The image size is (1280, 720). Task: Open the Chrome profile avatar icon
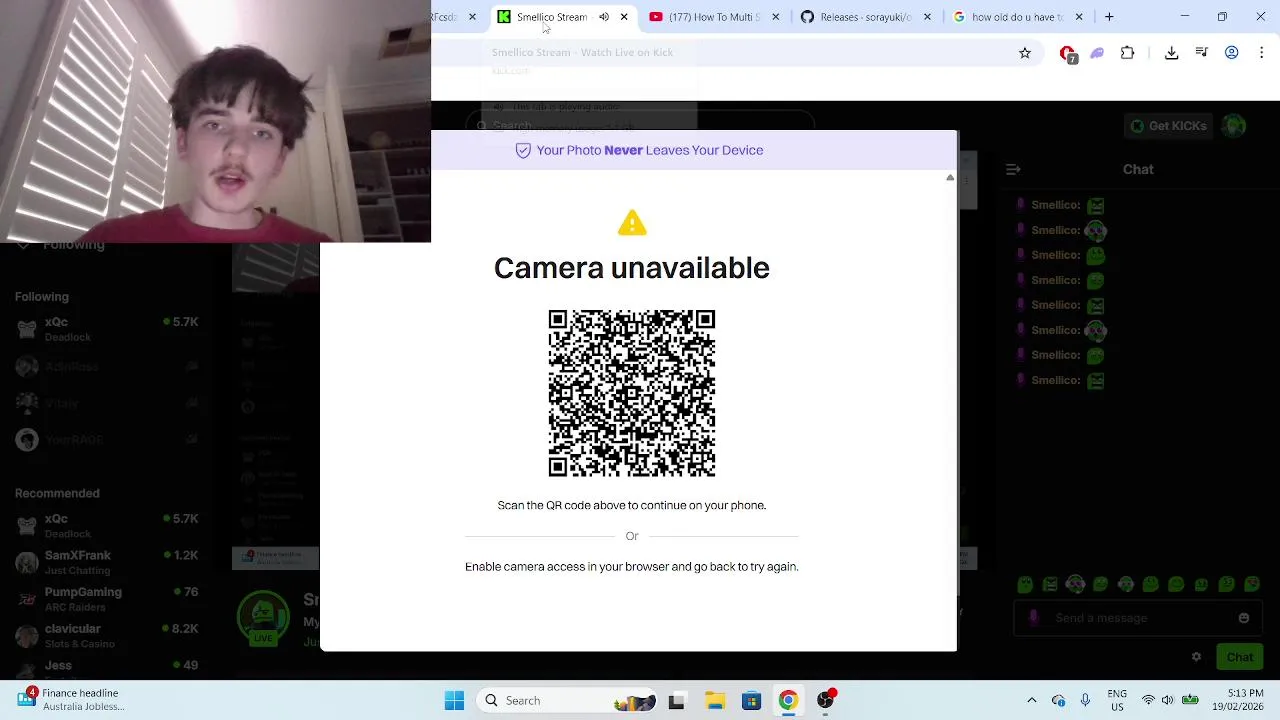[x=1232, y=53]
